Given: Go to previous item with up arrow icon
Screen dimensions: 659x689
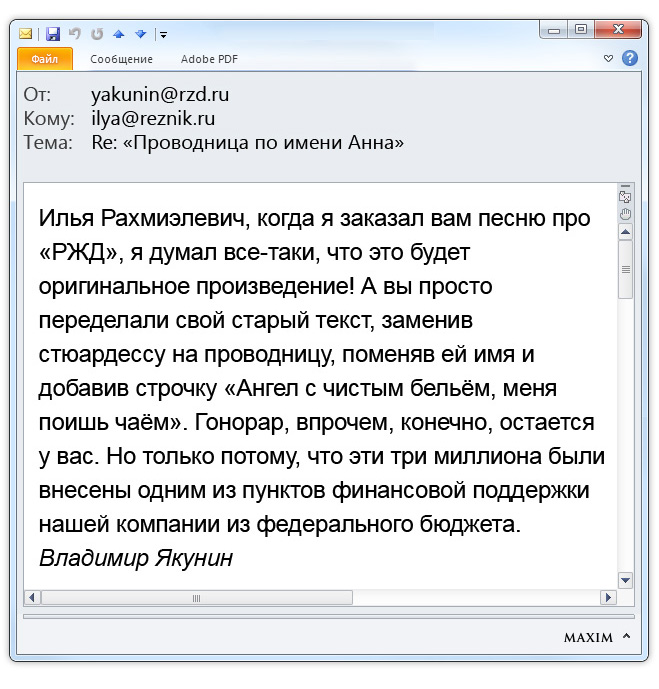Looking at the screenshot, I should (x=119, y=34).
